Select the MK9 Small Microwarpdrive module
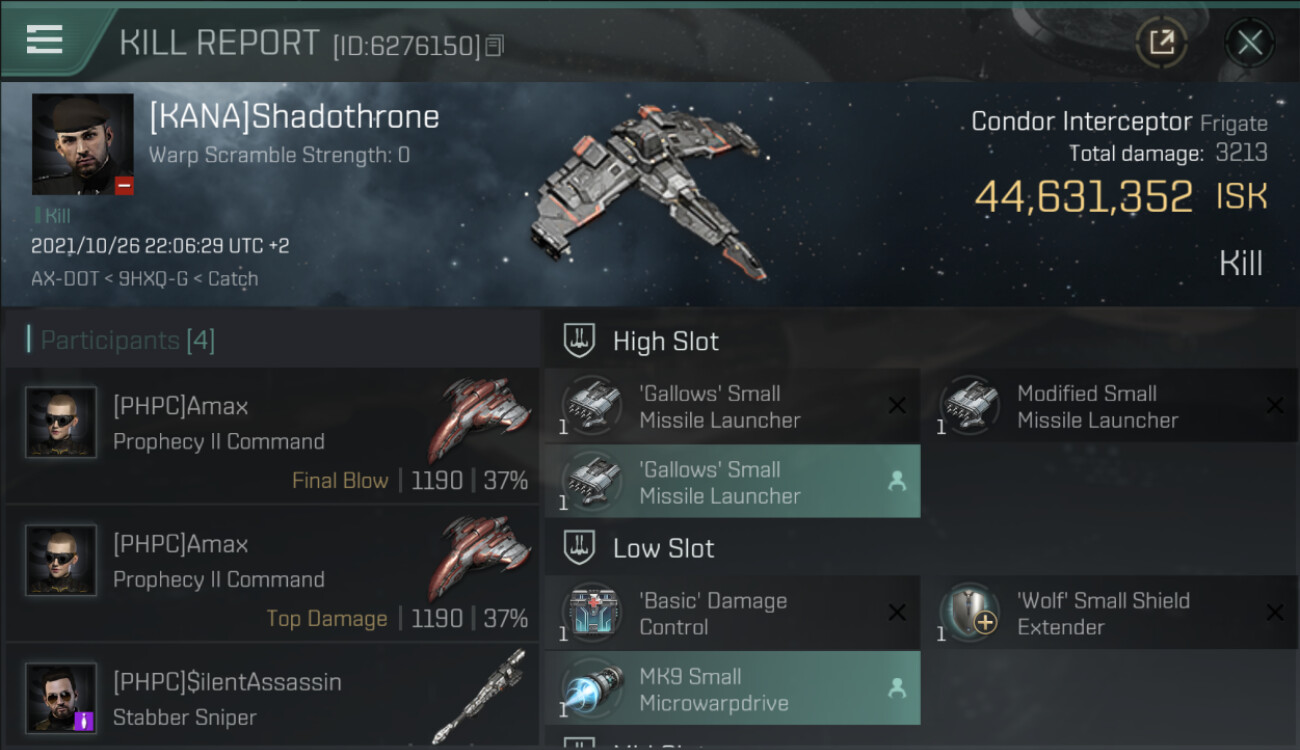Image resolution: width=1300 pixels, height=750 pixels. coord(732,689)
